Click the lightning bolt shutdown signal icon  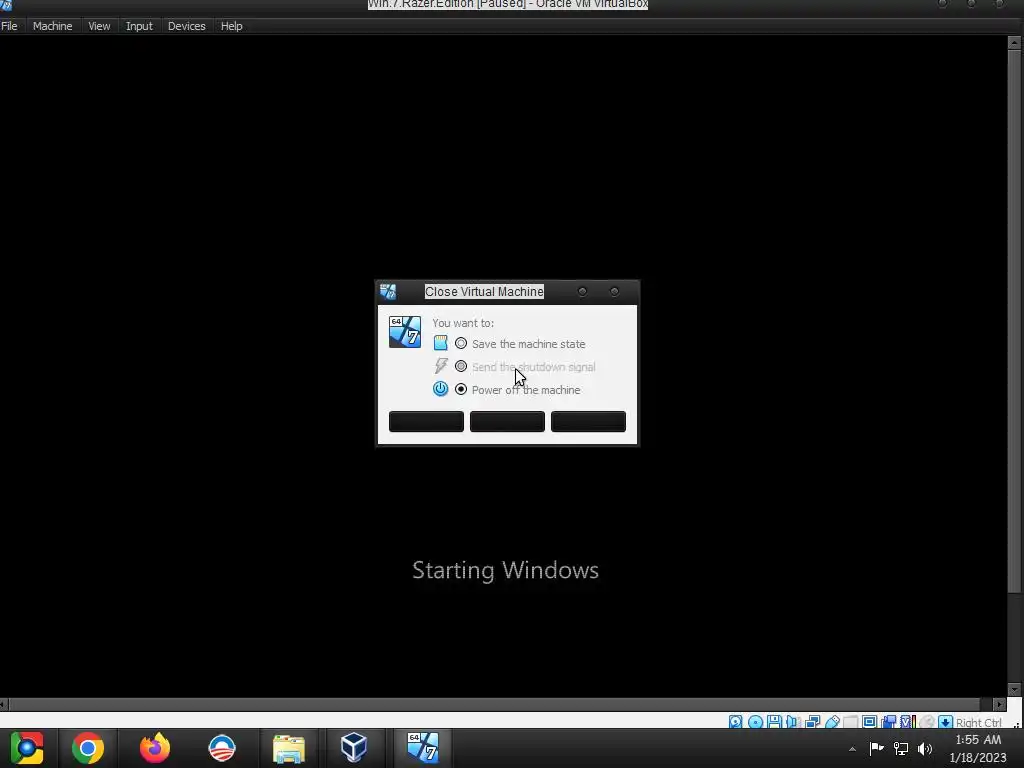pos(441,366)
